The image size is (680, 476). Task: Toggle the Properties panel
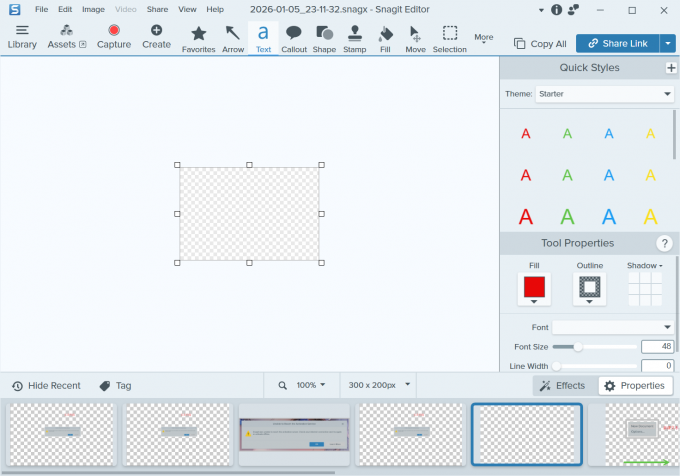click(634, 385)
